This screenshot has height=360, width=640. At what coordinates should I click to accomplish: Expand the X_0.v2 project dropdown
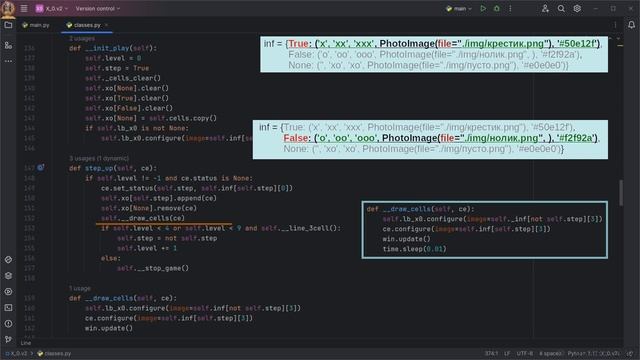pos(56,9)
